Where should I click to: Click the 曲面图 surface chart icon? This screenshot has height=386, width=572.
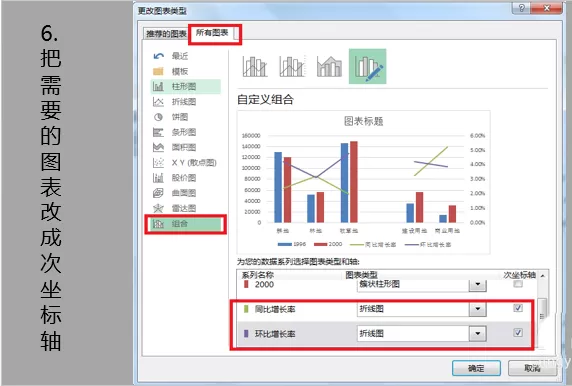(x=158, y=193)
